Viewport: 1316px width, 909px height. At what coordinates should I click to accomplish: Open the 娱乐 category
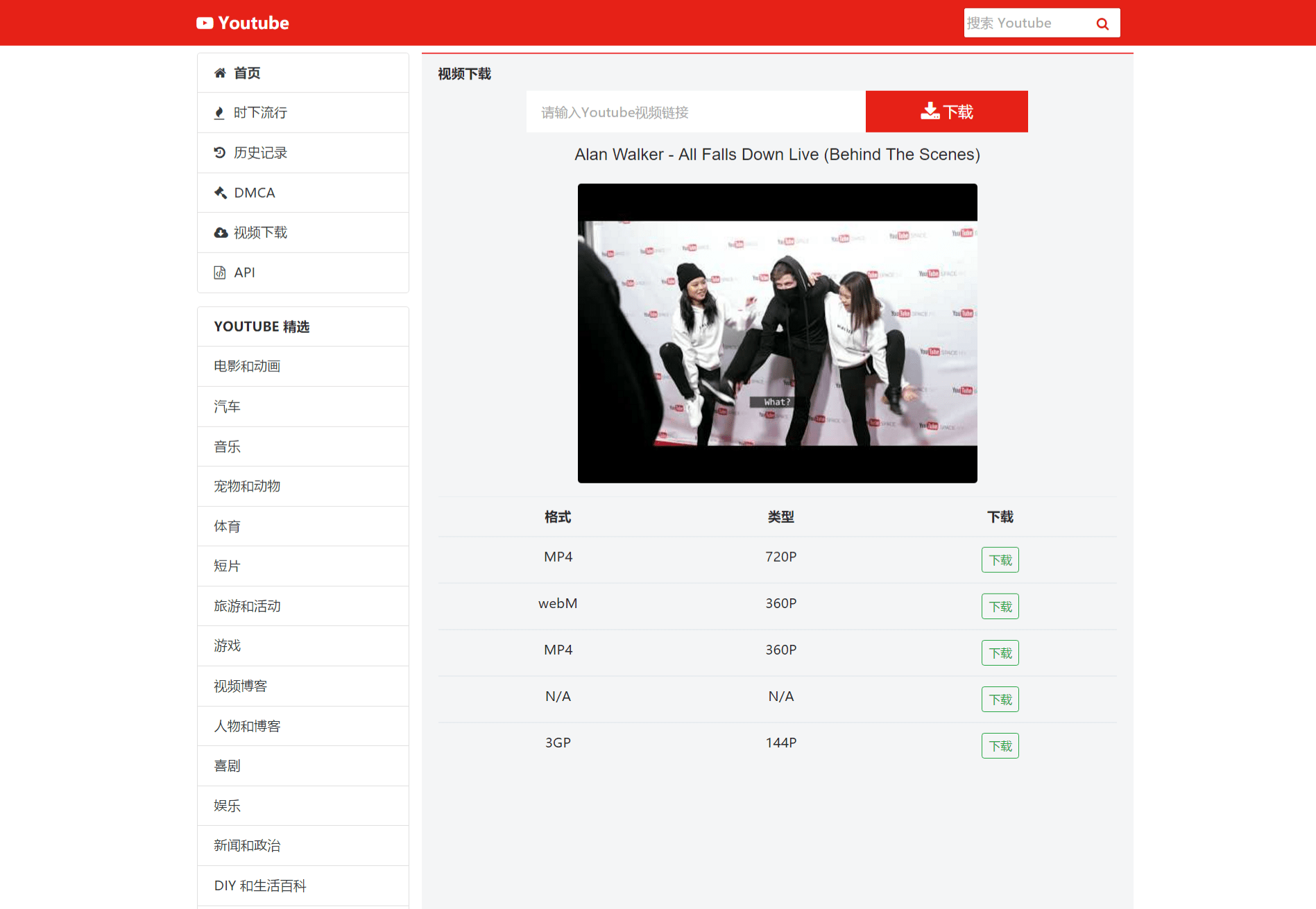pos(303,806)
